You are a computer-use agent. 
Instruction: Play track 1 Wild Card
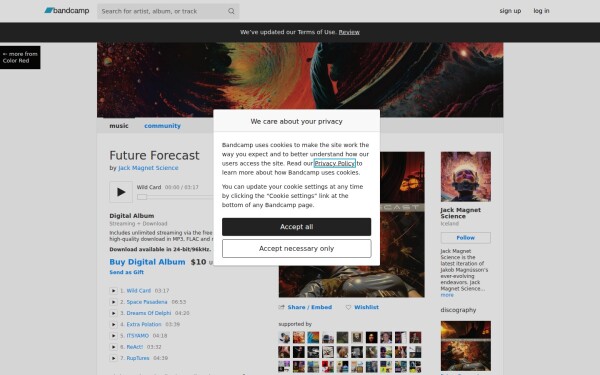click(x=113, y=291)
